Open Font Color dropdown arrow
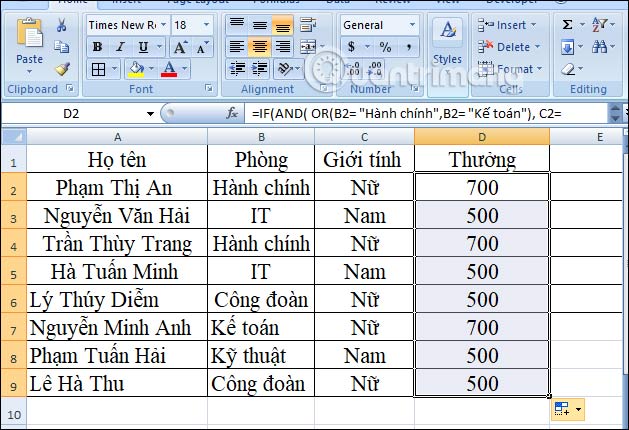The height and width of the screenshot is (430, 629). (184, 69)
